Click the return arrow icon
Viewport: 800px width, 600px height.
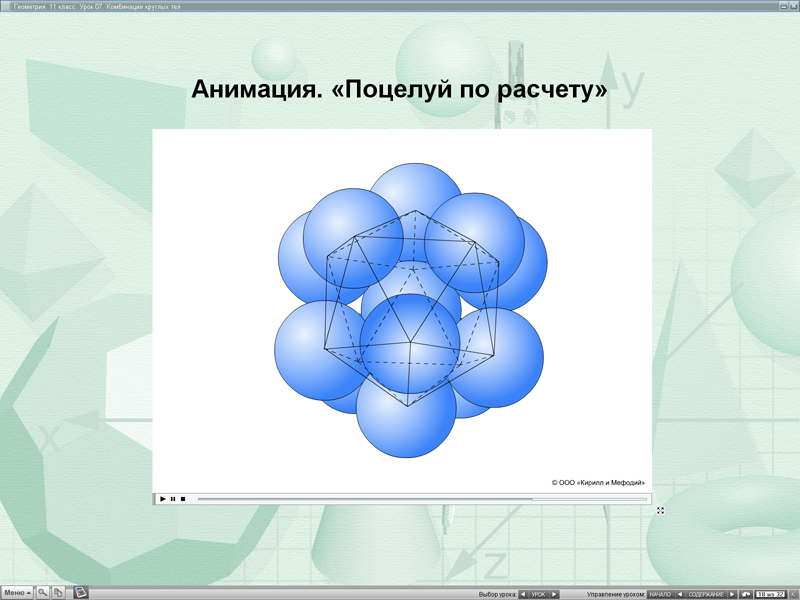[x=746, y=594]
